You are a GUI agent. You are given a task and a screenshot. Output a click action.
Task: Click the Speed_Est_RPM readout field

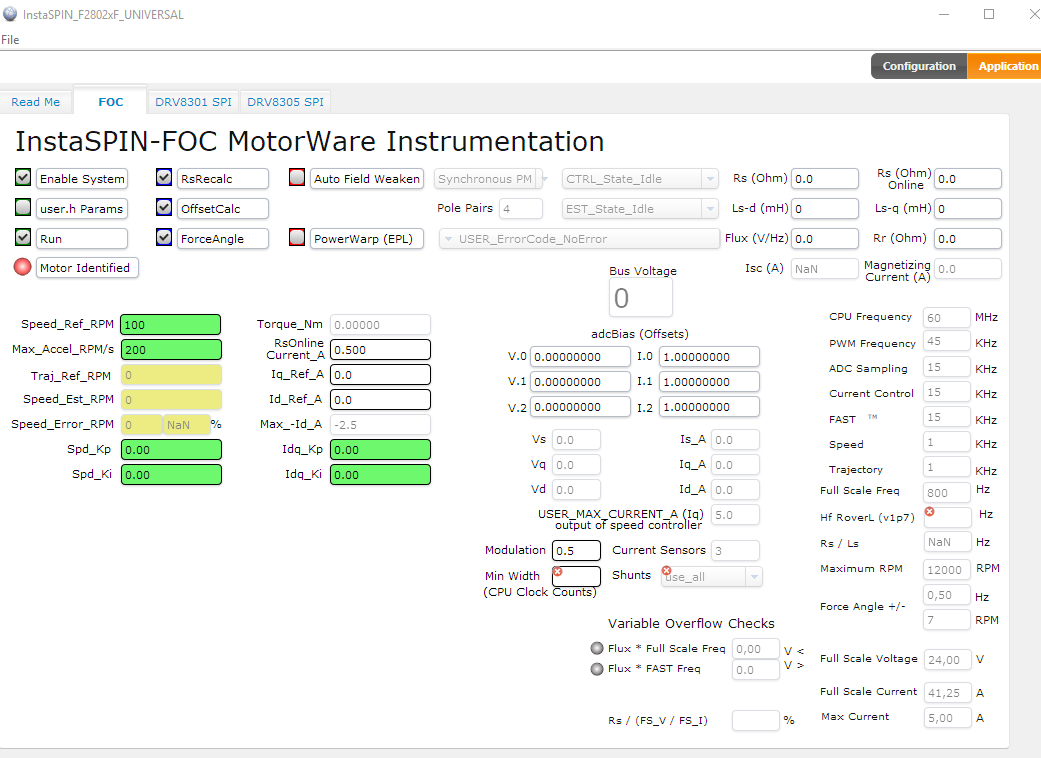[171, 400]
